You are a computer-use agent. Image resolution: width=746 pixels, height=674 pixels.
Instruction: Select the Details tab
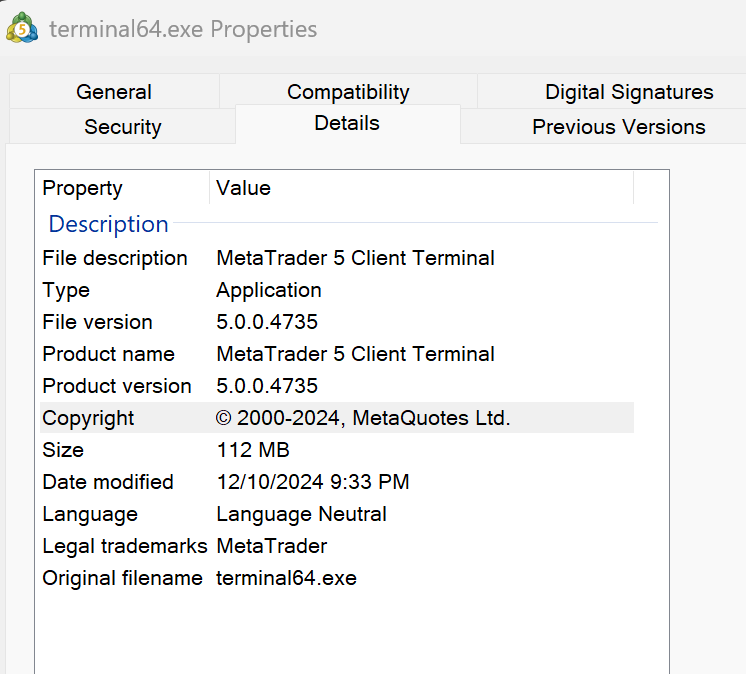[x=347, y=123]
